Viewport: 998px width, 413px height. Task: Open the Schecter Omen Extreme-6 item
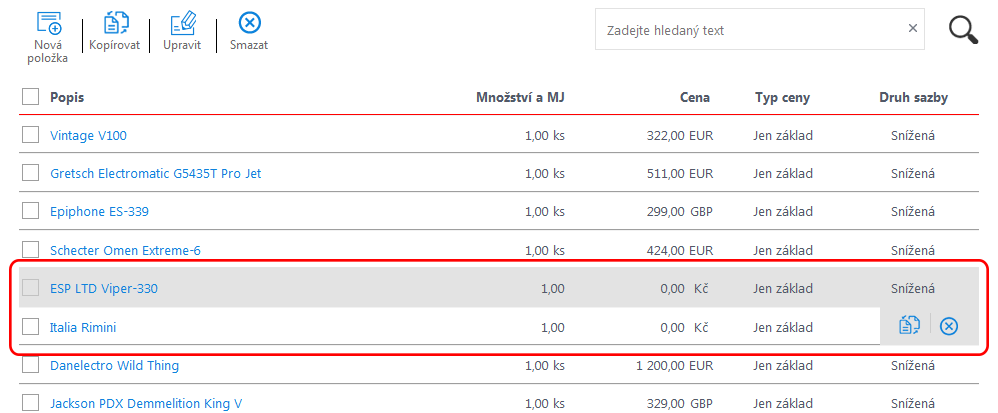[x=125, y=251]
